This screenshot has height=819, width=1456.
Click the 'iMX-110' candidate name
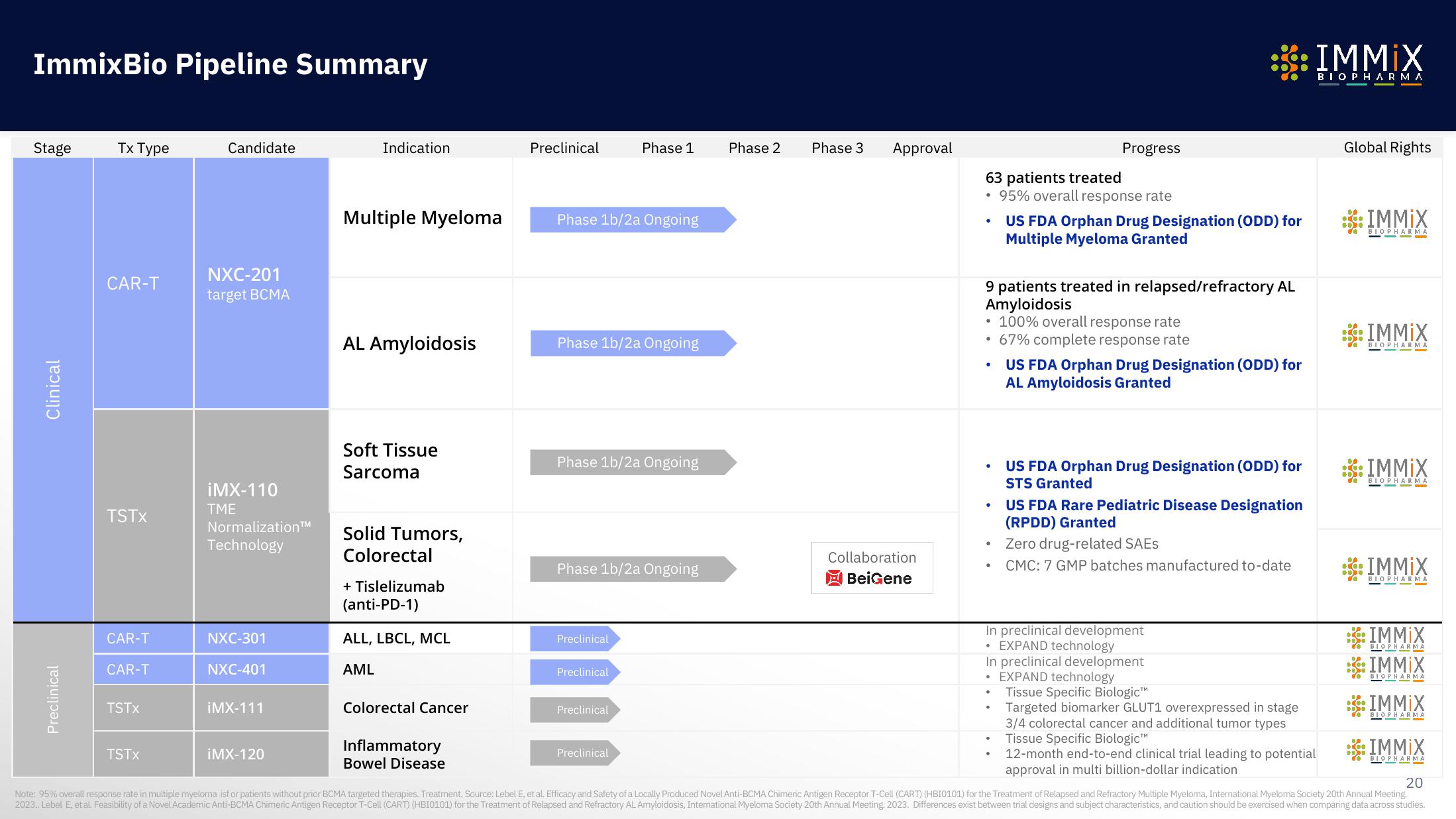click(x=242, y=490)
